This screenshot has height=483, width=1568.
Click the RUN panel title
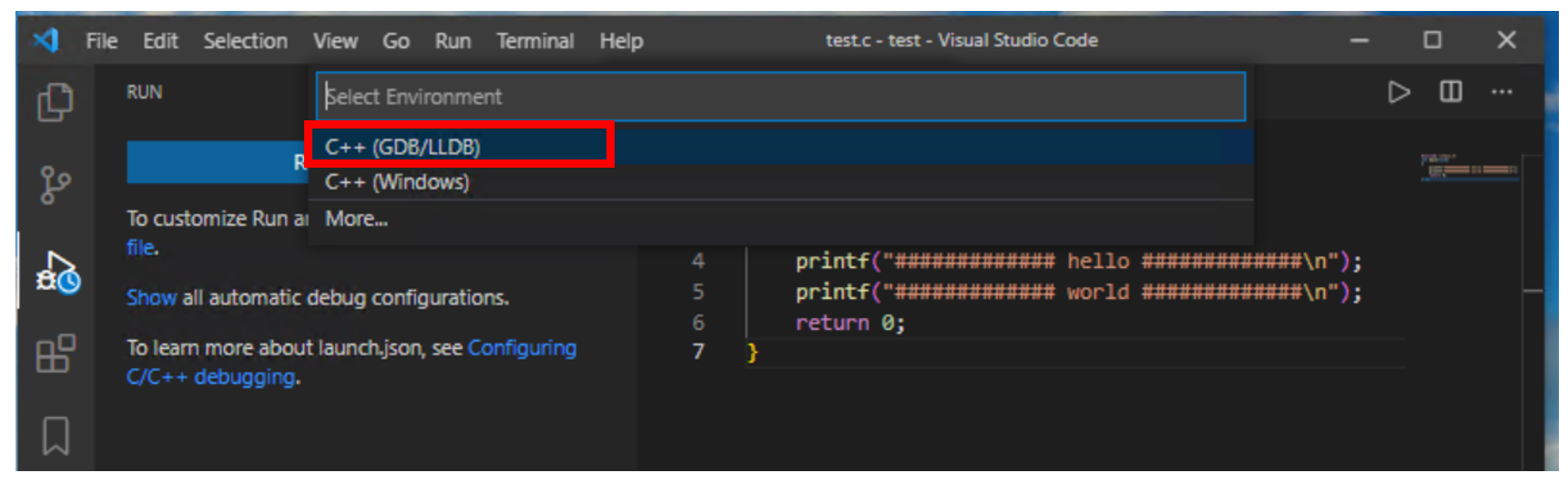point(144,92)
